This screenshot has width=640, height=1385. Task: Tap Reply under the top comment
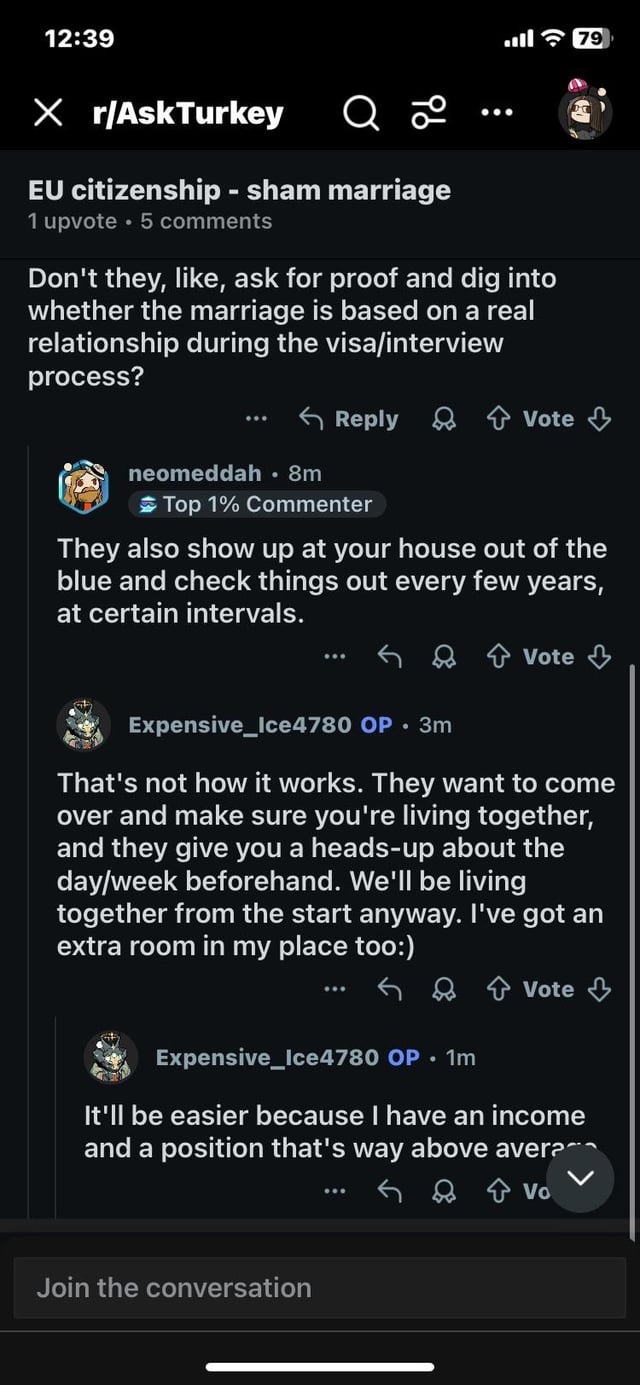pos(349,419)
